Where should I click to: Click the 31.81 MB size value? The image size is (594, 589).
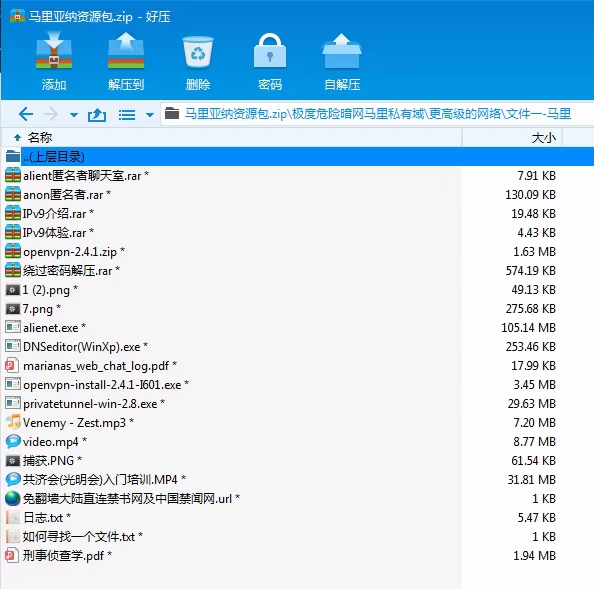click(531, 480)
